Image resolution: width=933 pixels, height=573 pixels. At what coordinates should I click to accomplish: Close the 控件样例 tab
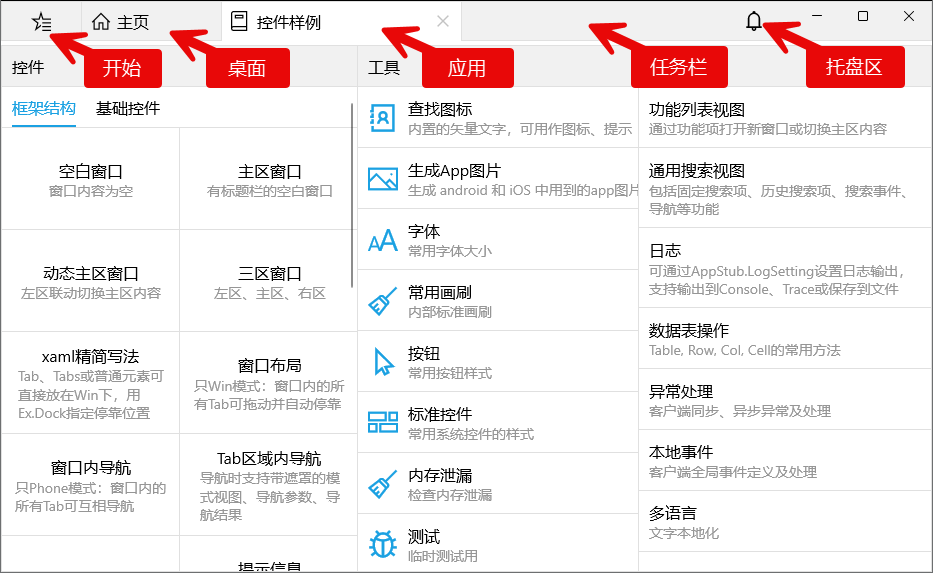pyautogui.click(x=443, y=21)
